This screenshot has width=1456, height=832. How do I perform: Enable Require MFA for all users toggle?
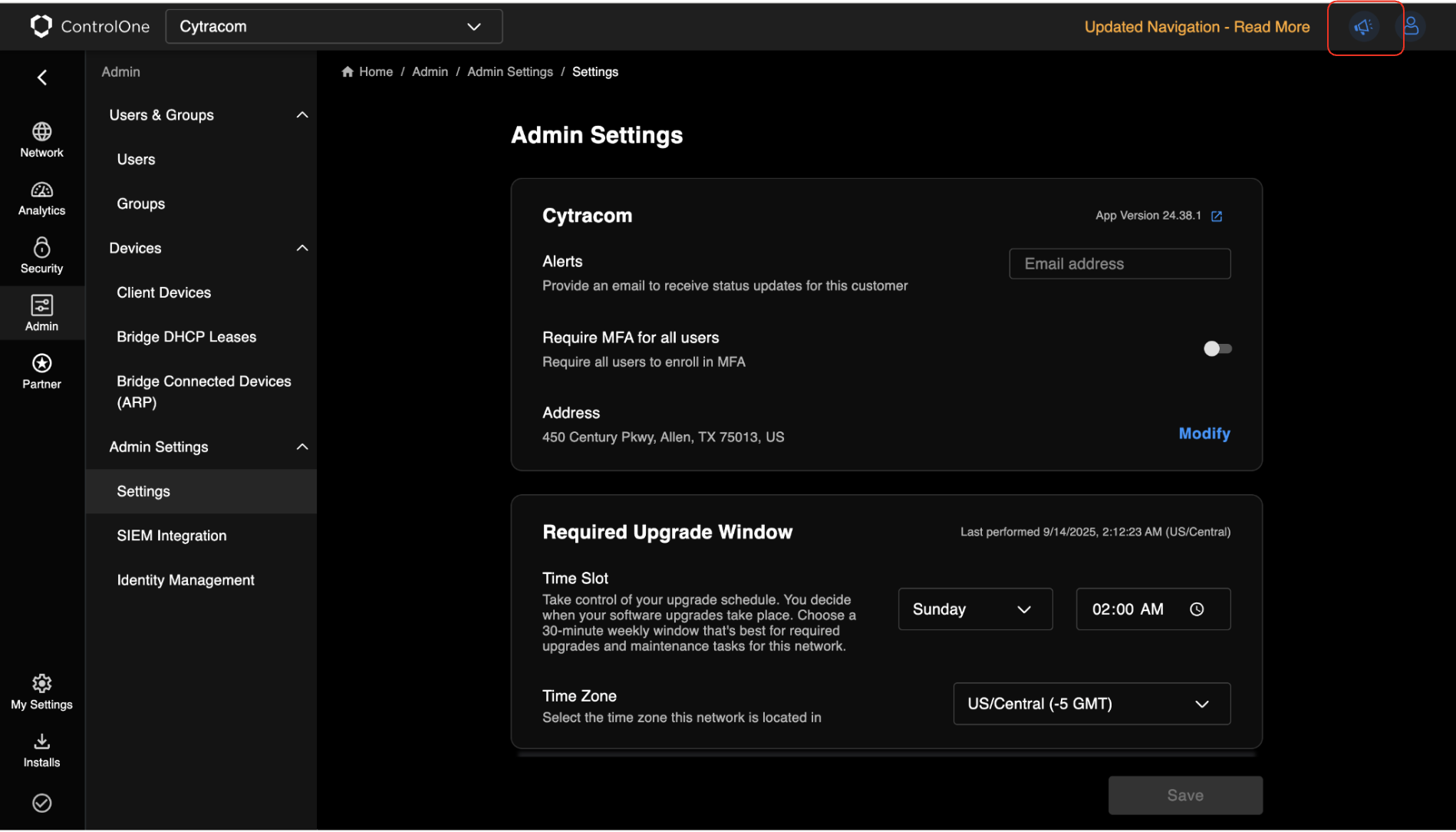point(1217,349)
